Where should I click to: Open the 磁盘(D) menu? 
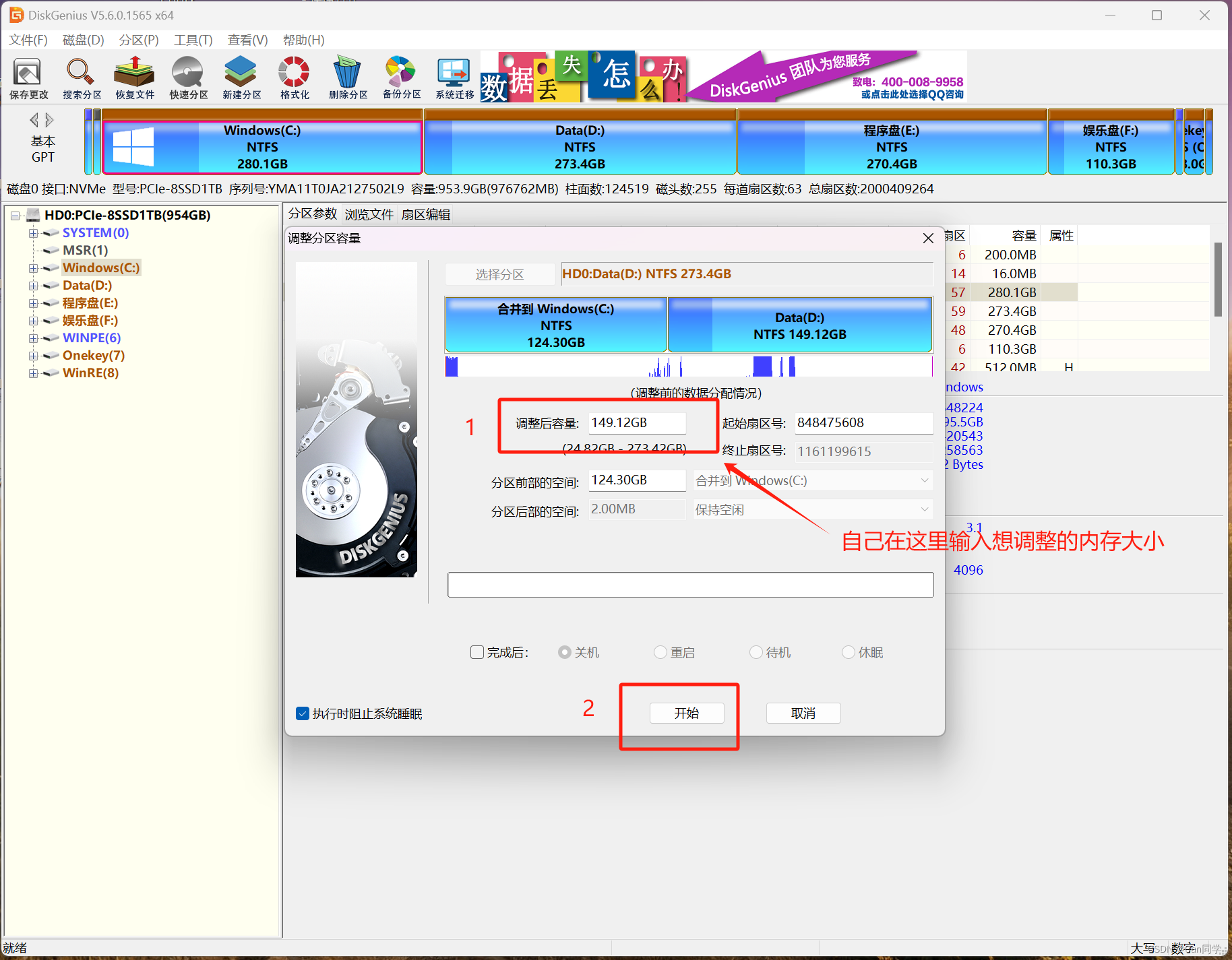[84, 40]
